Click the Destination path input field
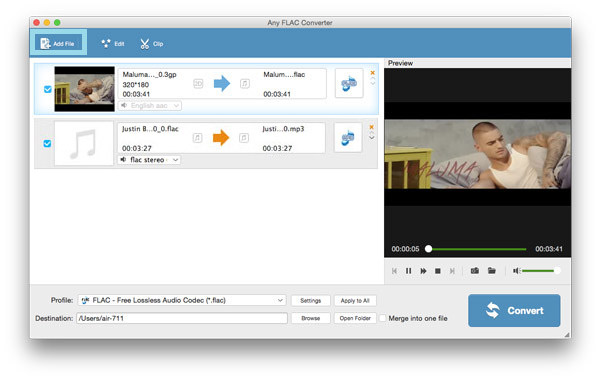This screenshot has height=380, width=600. pyautogui.click(x=182, y=318)
